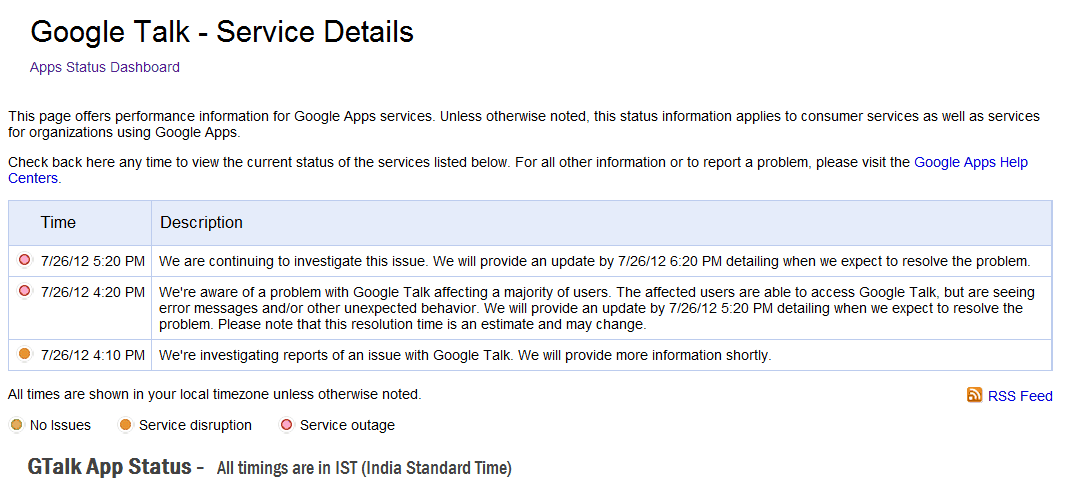Click the red outage icon for 5:20 PM

25,260
